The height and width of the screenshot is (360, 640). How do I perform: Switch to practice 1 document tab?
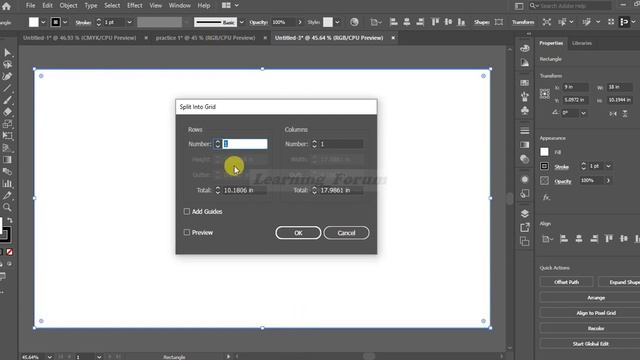coord(205,38)
